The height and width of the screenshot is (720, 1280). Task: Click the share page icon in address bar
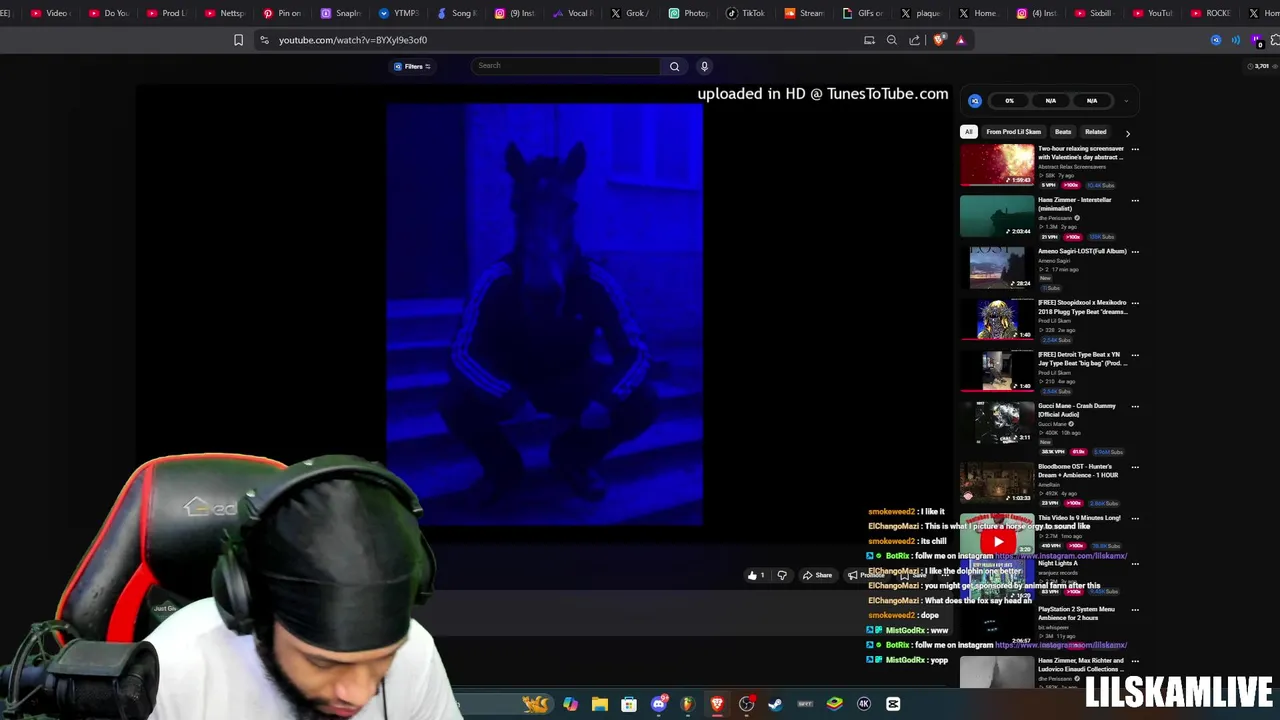(914, 40)
